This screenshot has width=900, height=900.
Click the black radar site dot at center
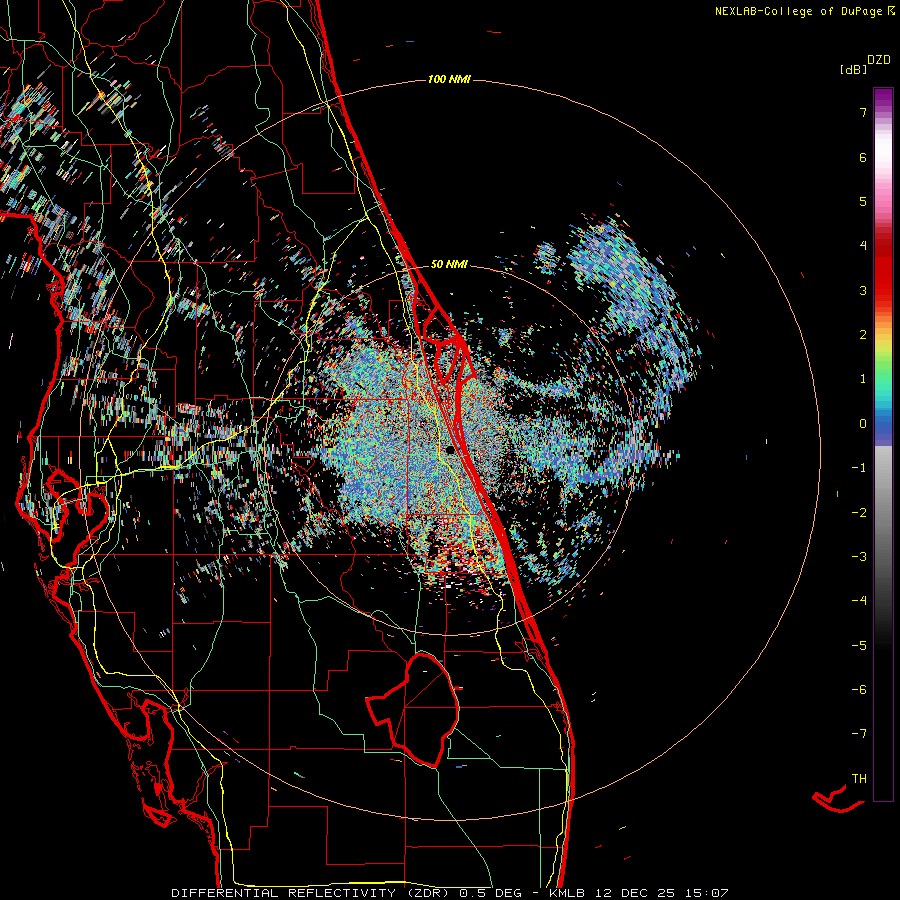click(x=451, y=449)
